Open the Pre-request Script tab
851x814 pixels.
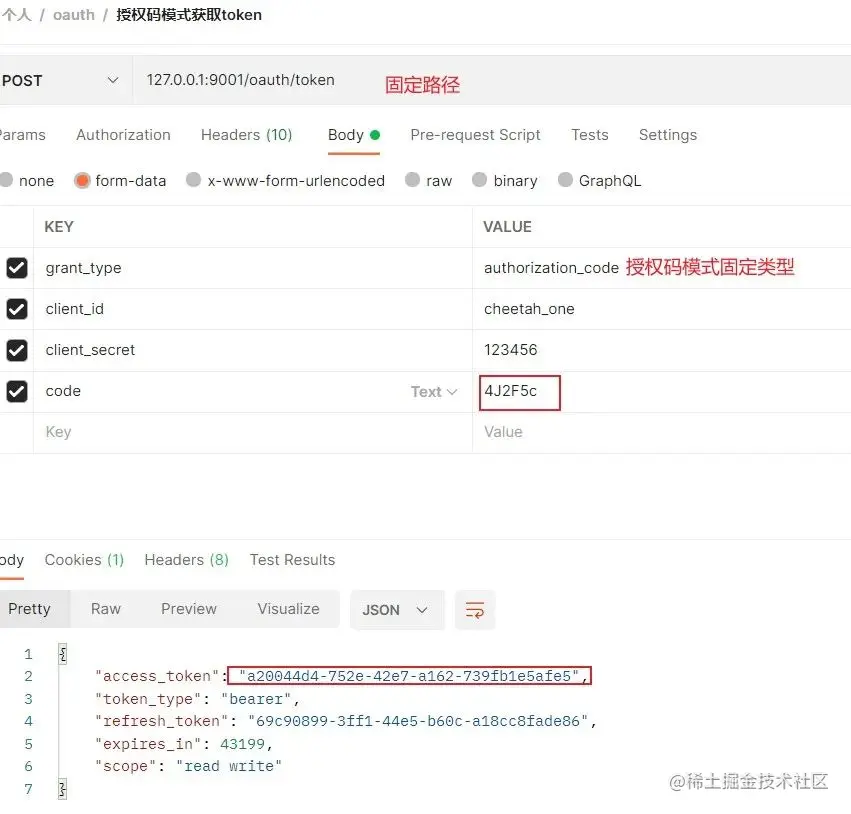click(475, 134)
